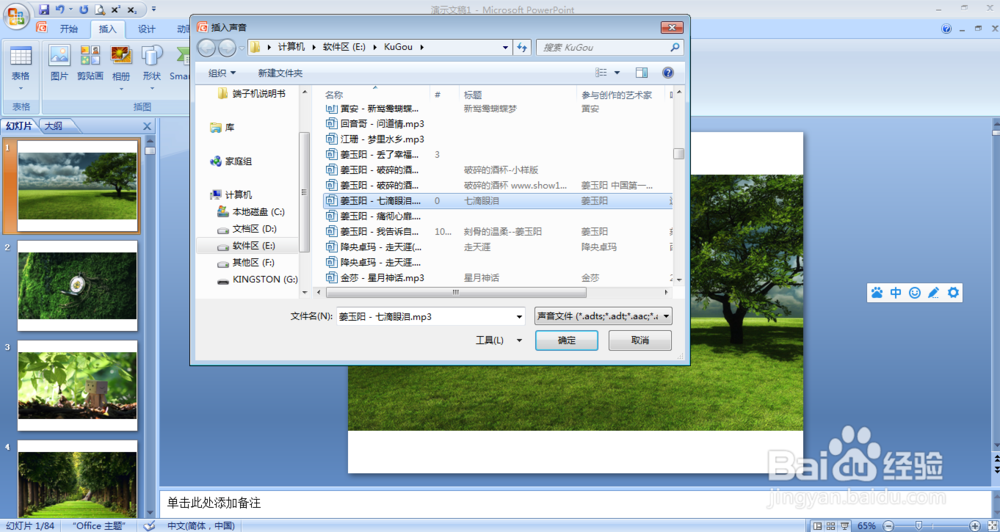Open 其他区 (F:) drive
The width and height of the screenshot is (1000, 532).
246,262
